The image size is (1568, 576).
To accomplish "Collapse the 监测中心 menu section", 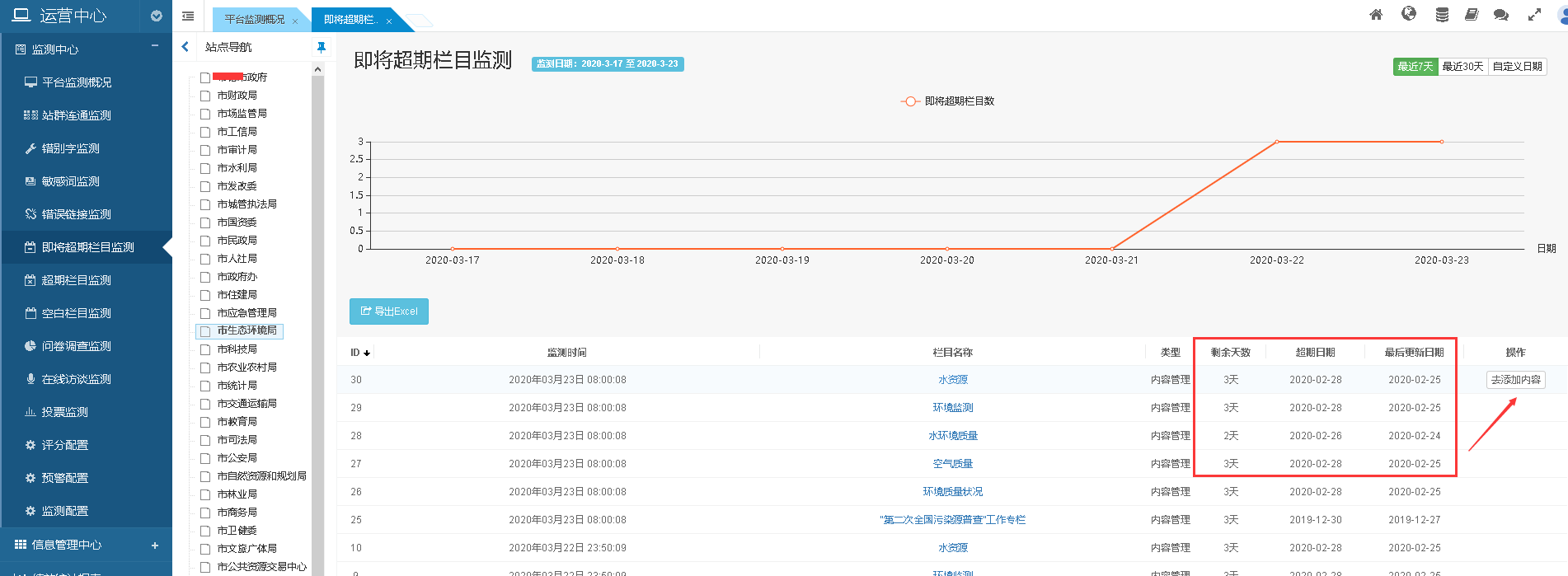I will pos(154,46).
